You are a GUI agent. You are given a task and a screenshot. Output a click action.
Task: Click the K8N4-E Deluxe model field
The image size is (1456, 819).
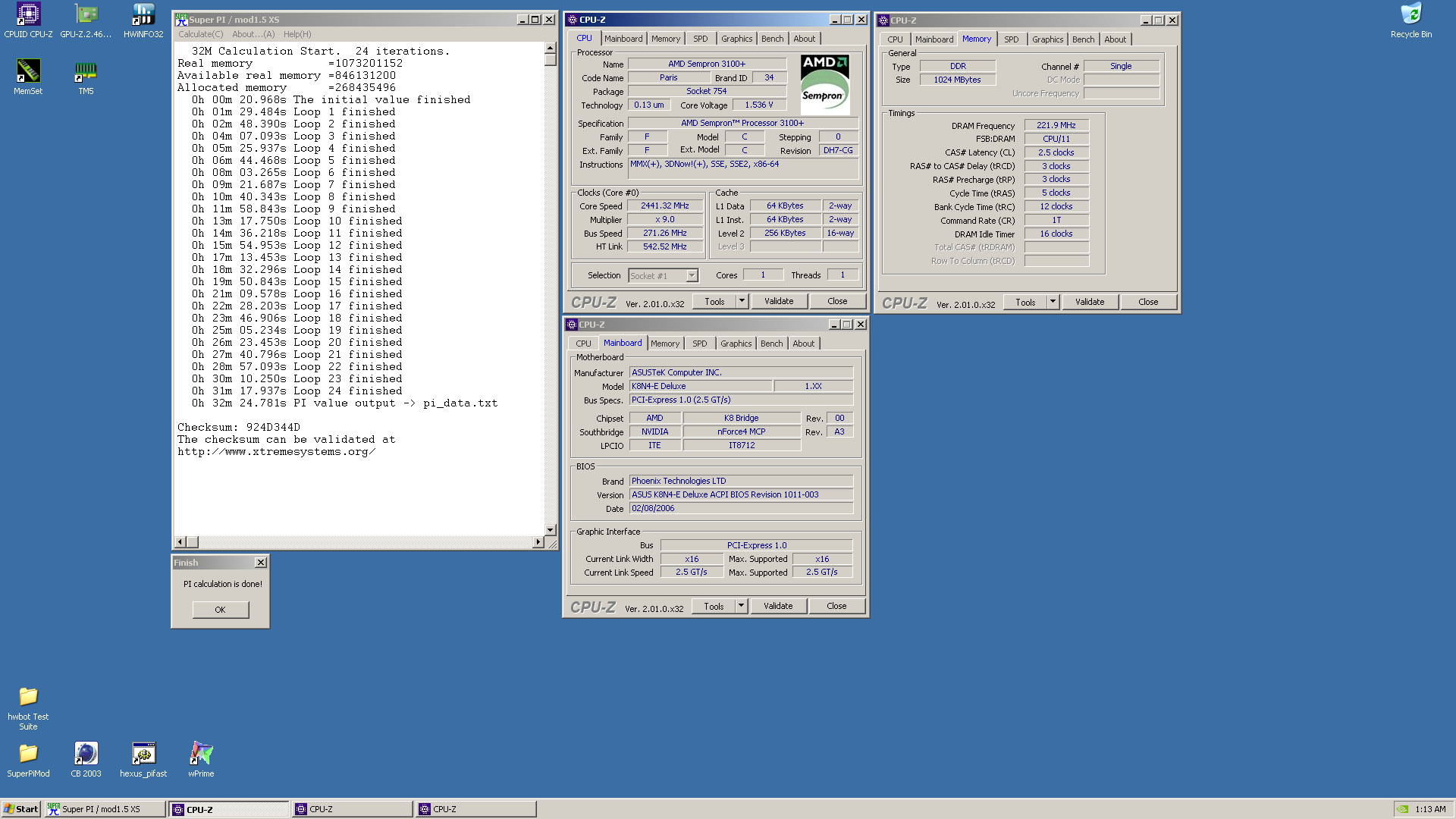700,387
